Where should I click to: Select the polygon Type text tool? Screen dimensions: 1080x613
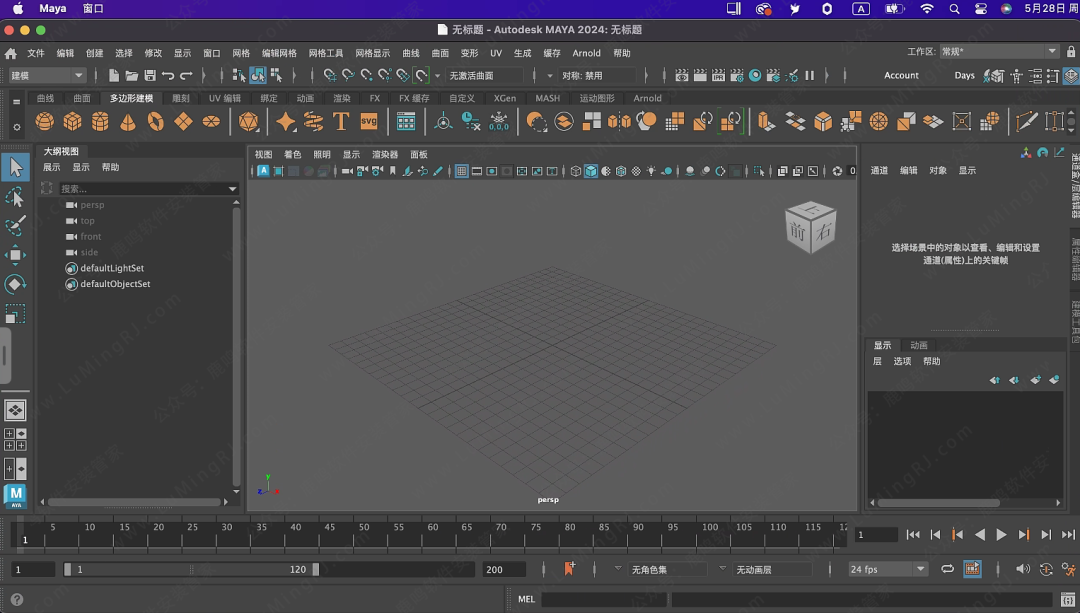pyautogui.click(x=341, y=121)
